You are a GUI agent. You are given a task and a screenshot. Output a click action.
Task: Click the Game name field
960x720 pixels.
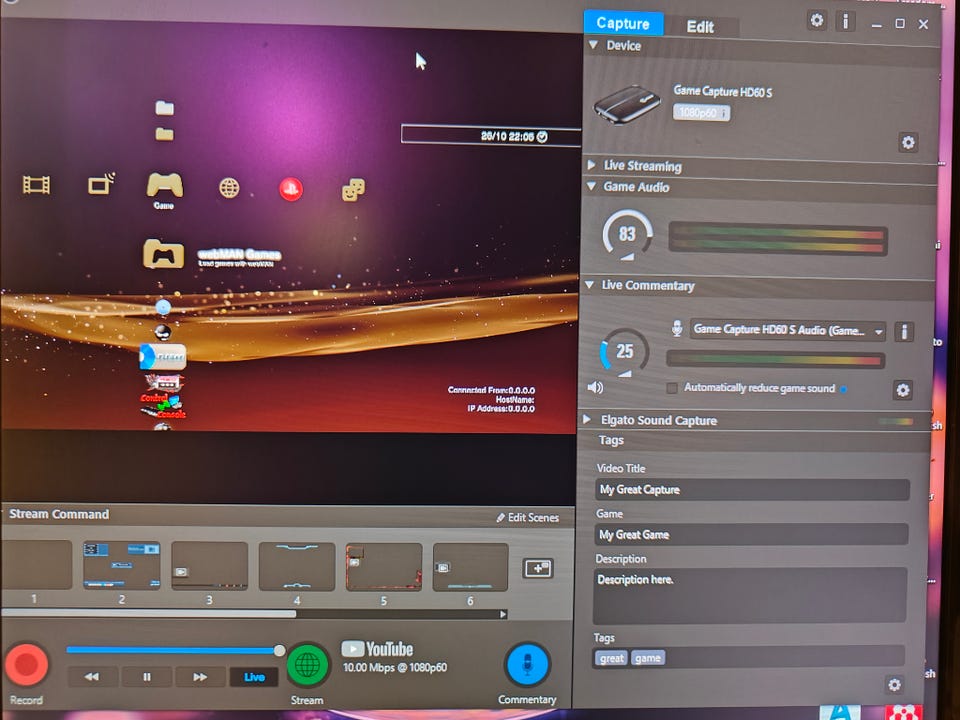[x=751, y=534]
